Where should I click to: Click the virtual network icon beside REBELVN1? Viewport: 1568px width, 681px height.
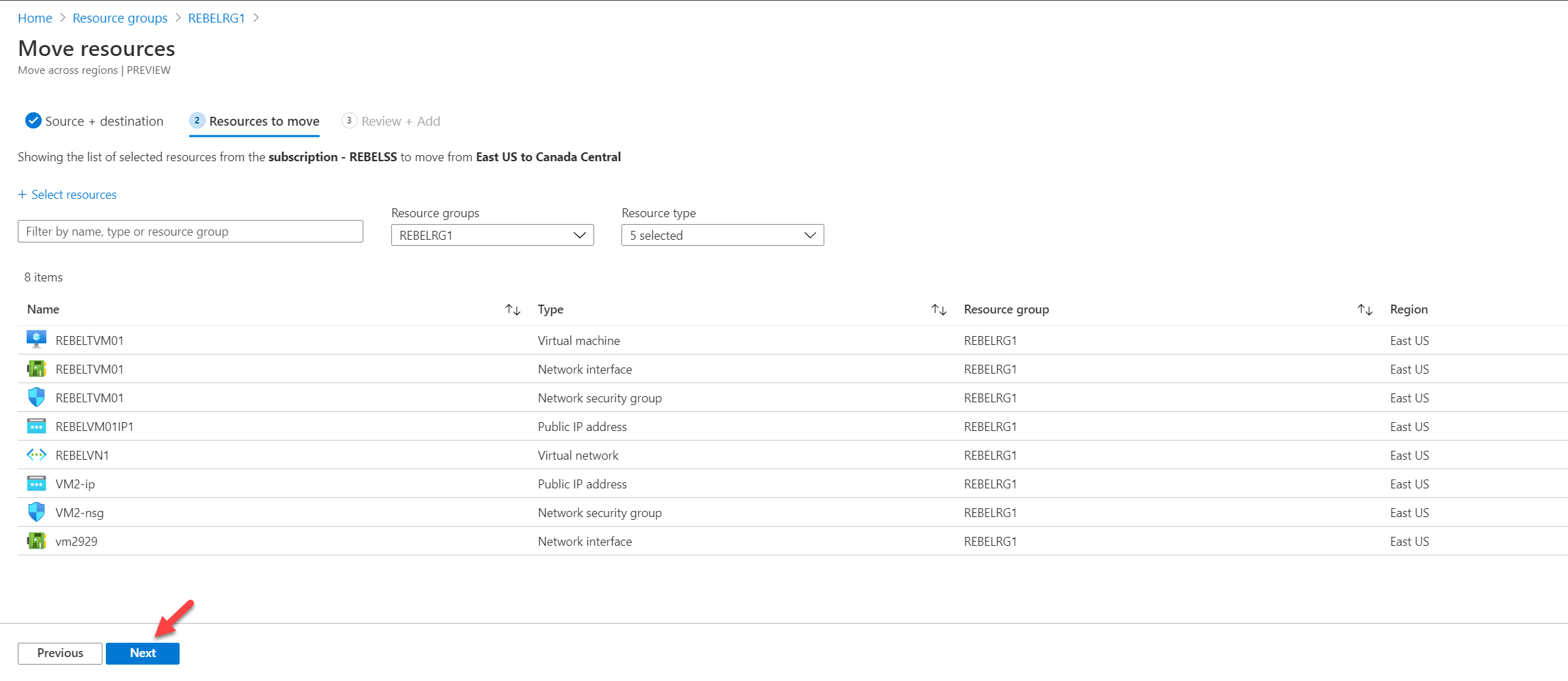pos(36,454)
